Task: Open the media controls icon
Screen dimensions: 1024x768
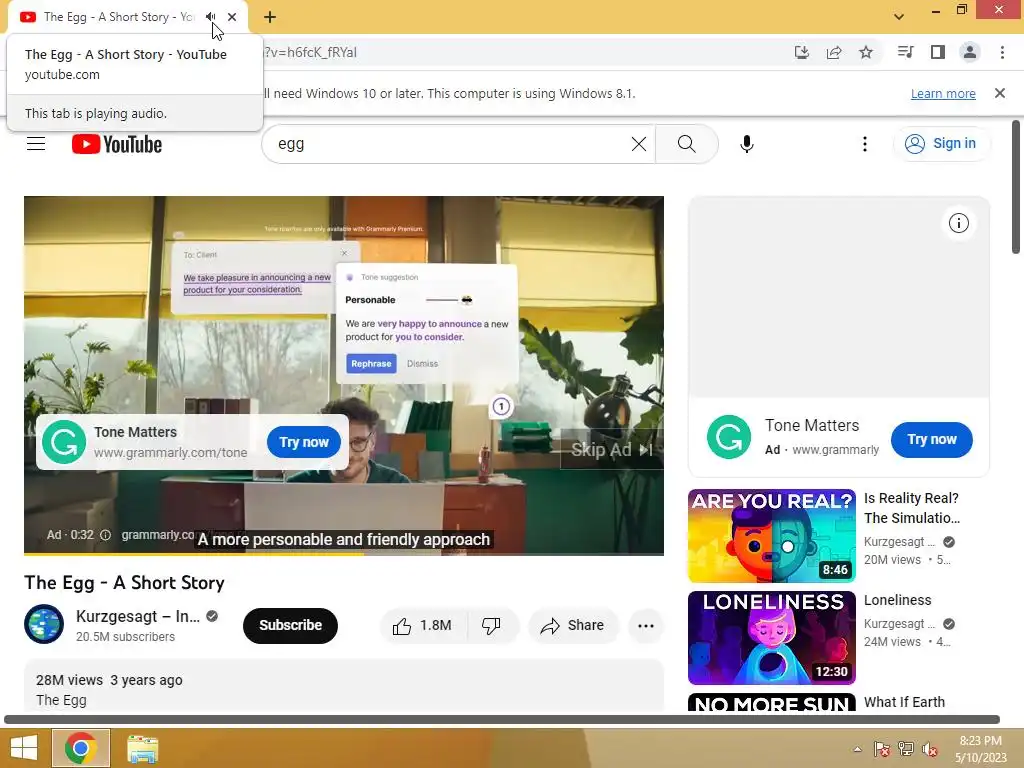Action: (x=905, y=52)
